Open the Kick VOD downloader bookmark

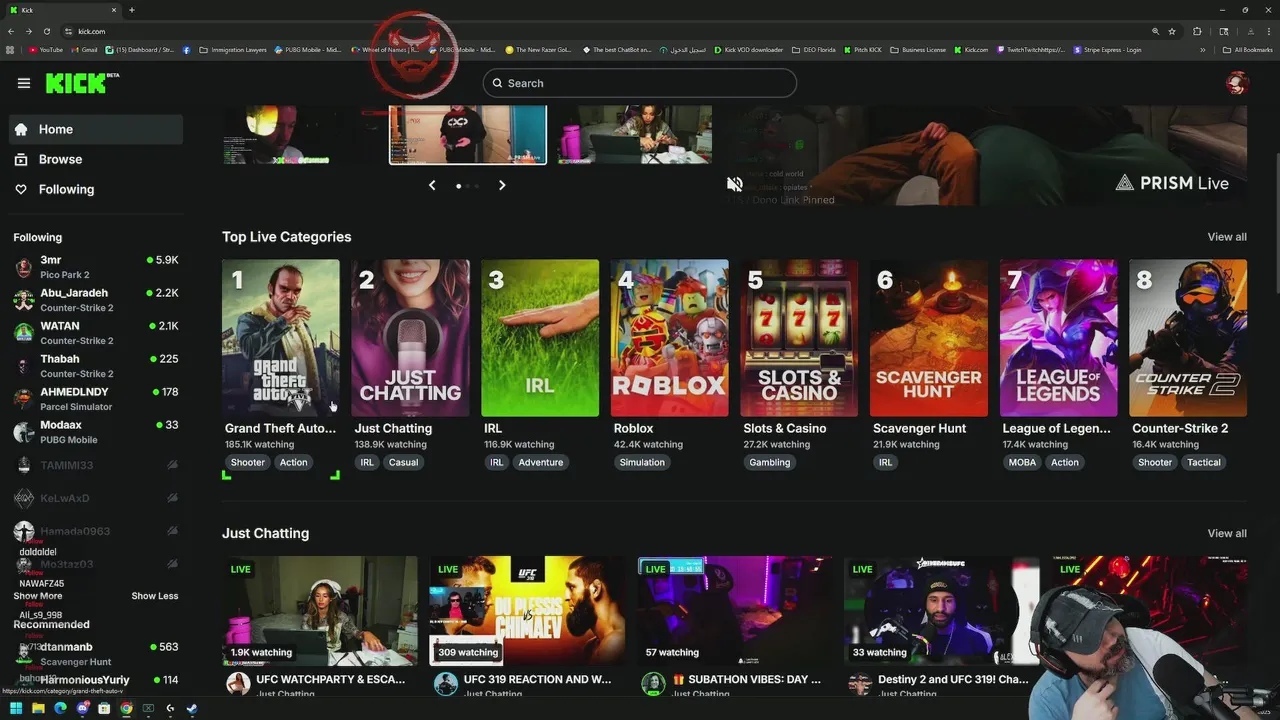click(x=748, y=50)
